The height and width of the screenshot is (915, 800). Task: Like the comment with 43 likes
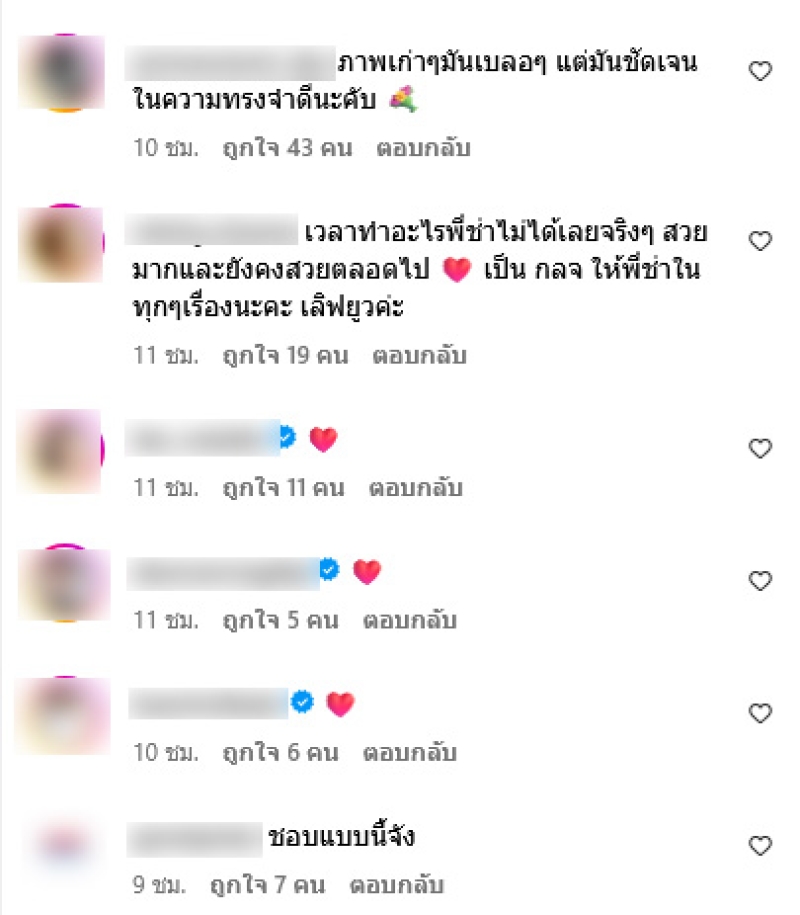click(760, 71)
